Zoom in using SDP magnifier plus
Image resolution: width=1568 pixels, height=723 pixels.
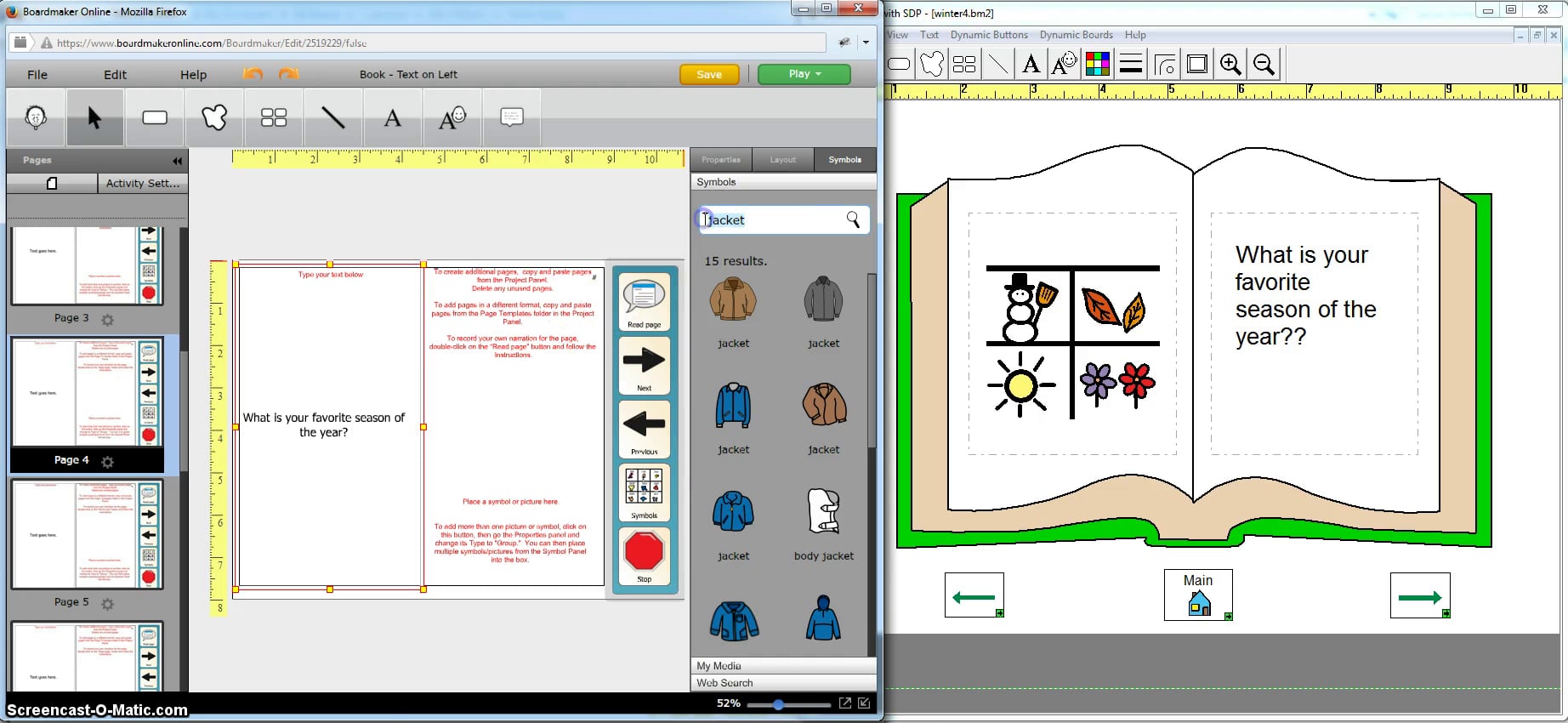pos(1230,64)
